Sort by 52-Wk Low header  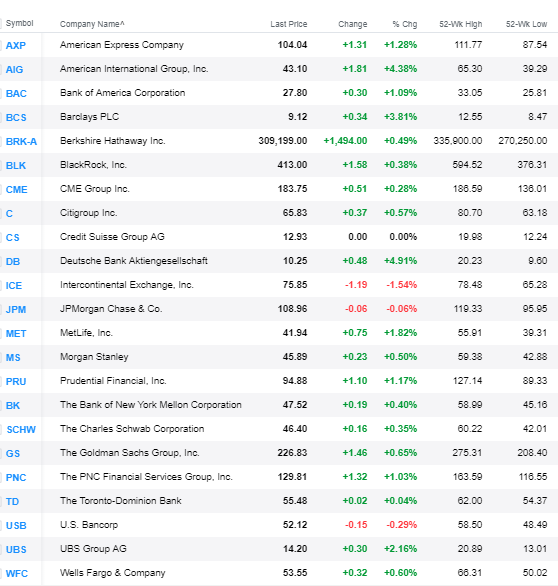coord(526,24)
